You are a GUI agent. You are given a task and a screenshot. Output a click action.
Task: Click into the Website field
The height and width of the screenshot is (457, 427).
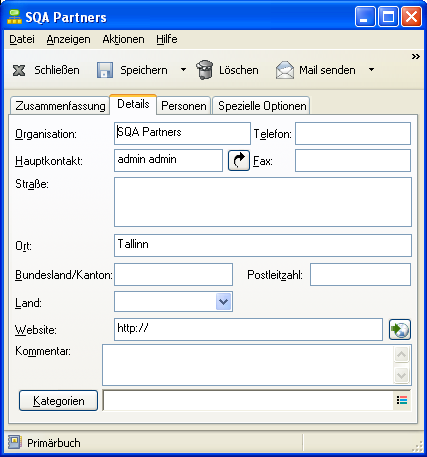(x=248, y=329)
